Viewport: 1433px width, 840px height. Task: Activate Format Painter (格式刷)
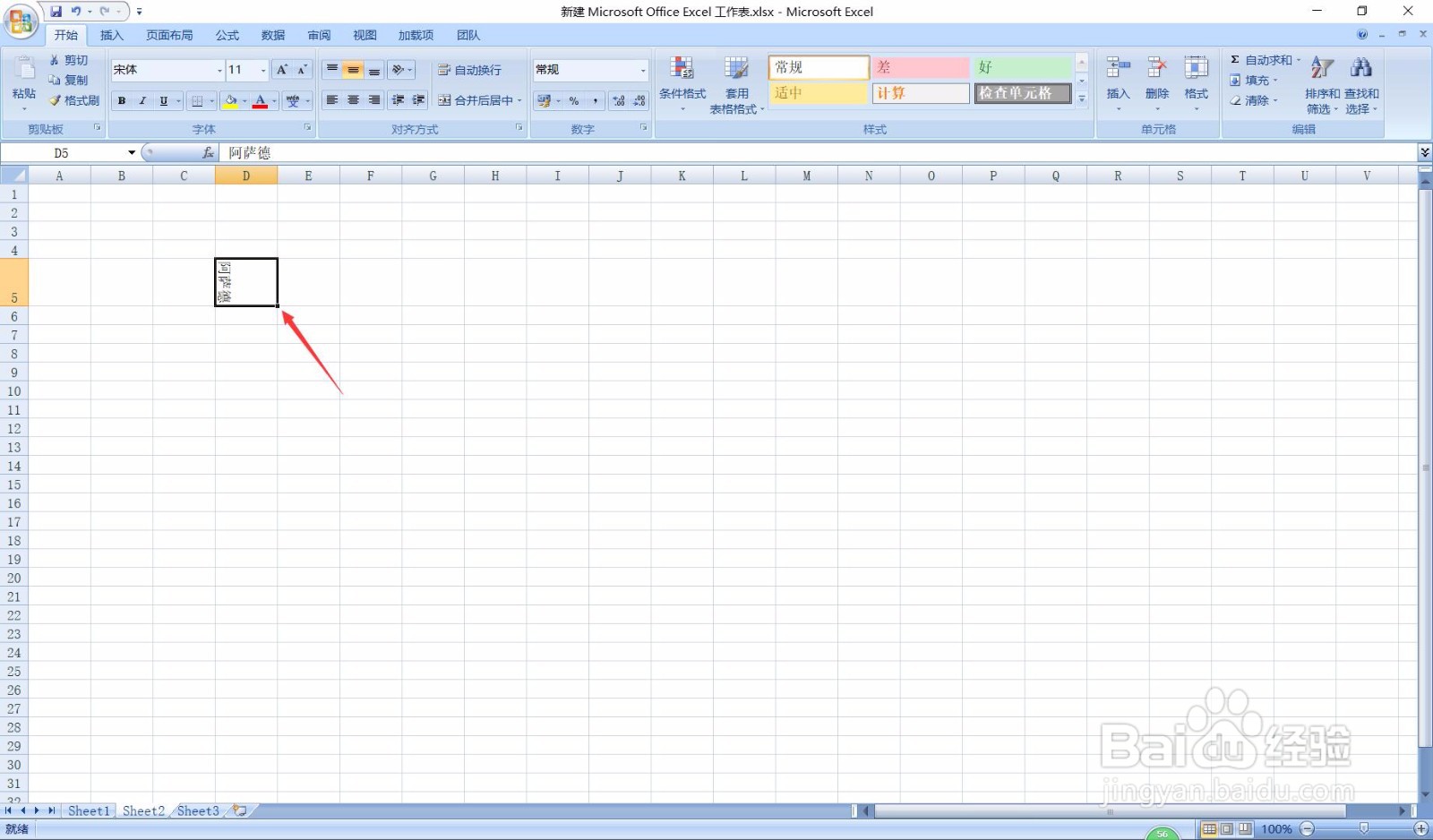tap(74, 100)
